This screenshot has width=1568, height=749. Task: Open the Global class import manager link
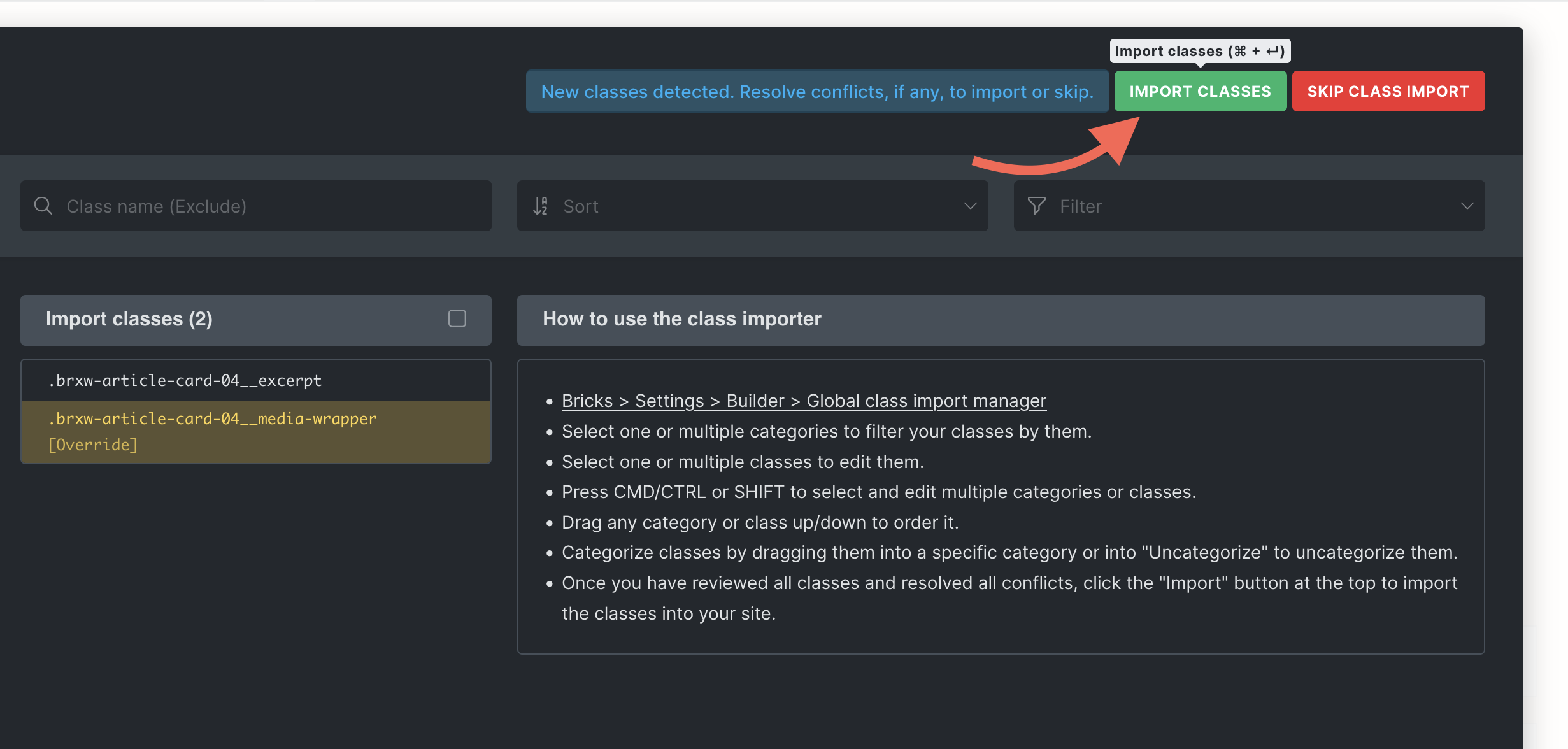804,401
